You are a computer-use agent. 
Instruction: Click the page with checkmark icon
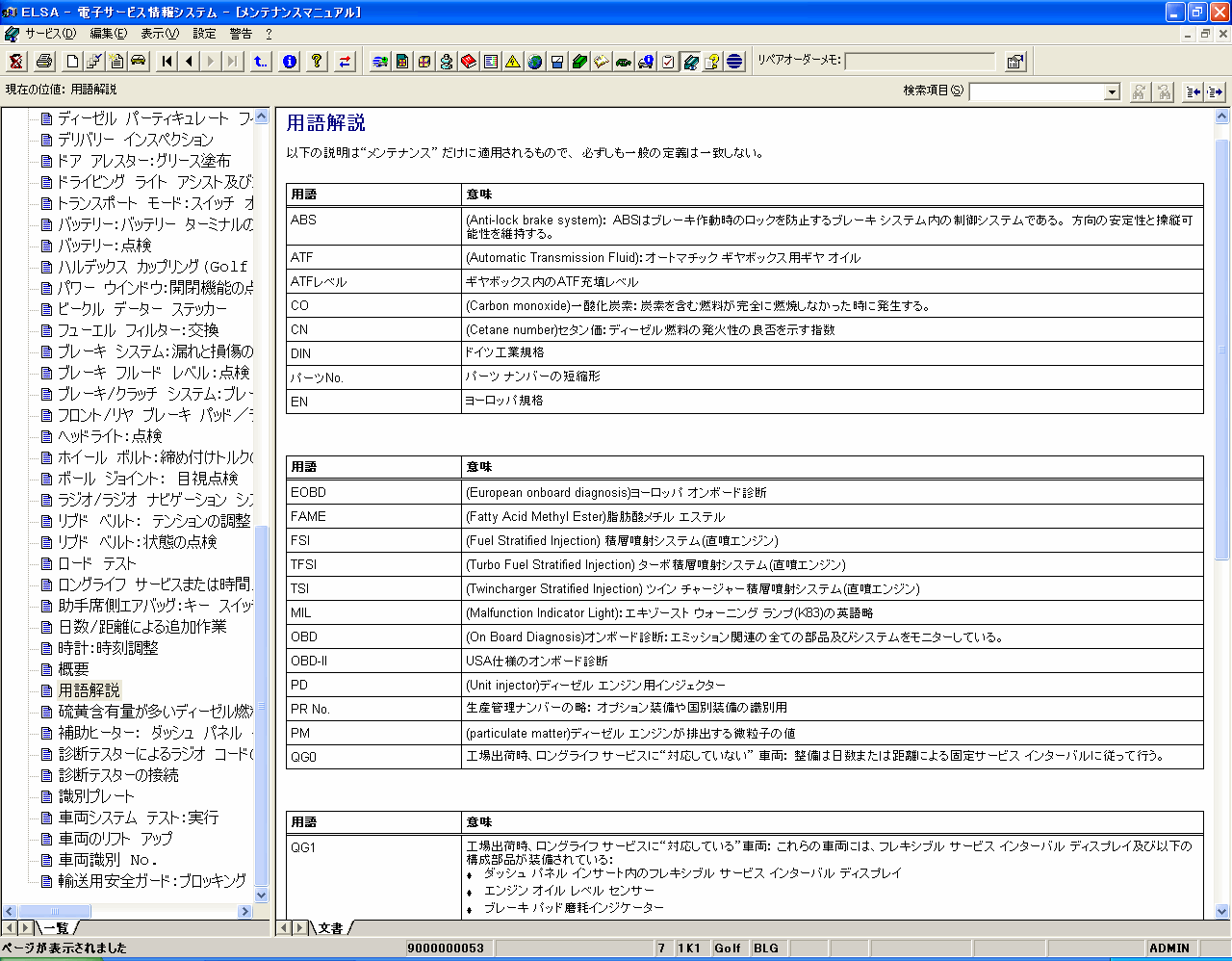point(94,62)
